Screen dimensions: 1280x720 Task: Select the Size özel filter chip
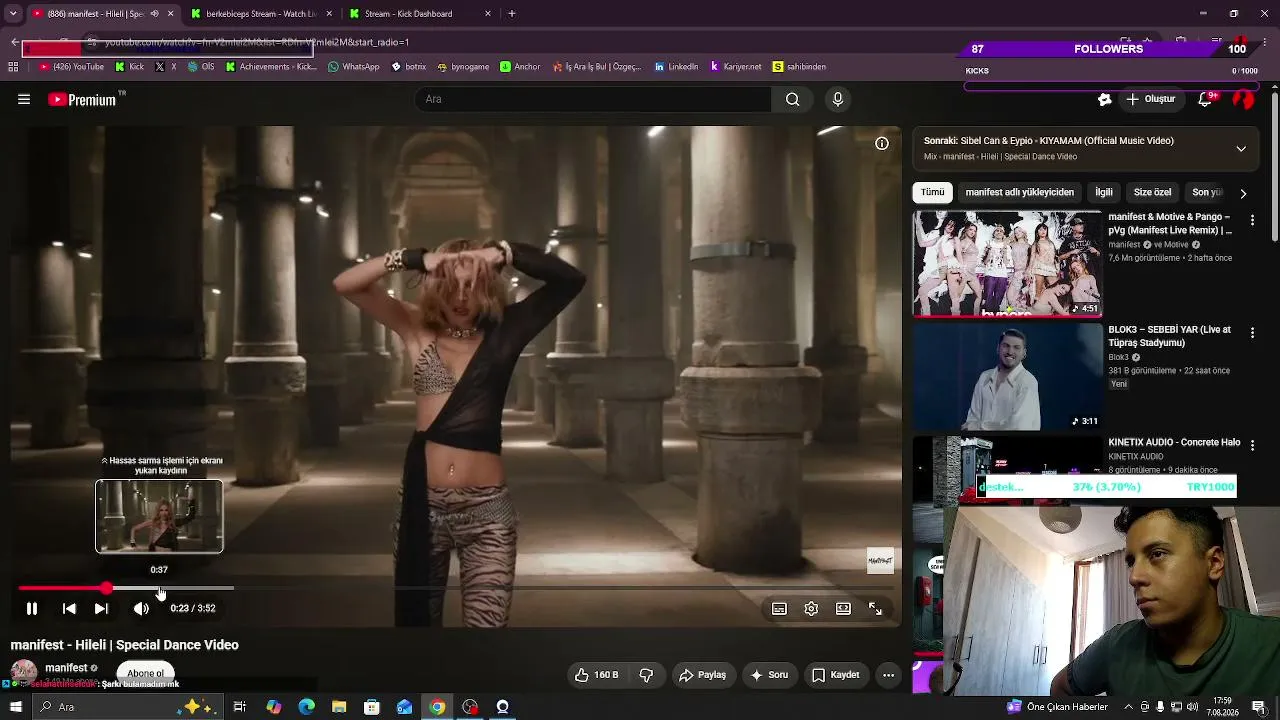click(1152, 192)
